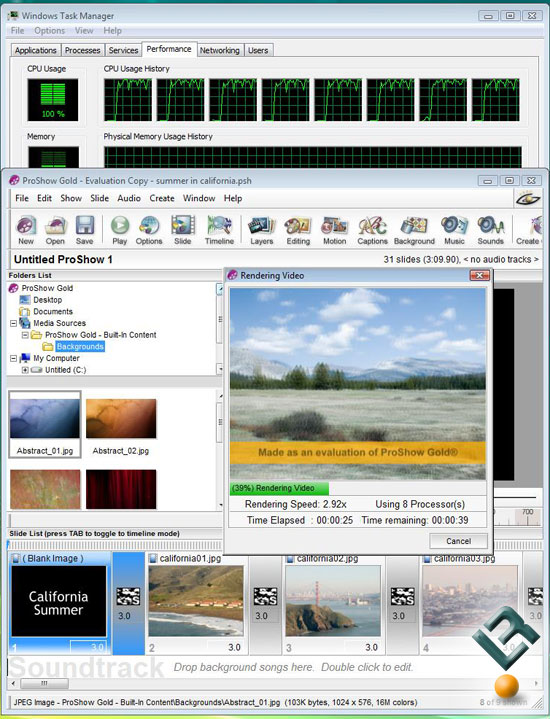Open the Audio menu
The width and height of the screenshot is (550, 719).
[x=129, y=198]
